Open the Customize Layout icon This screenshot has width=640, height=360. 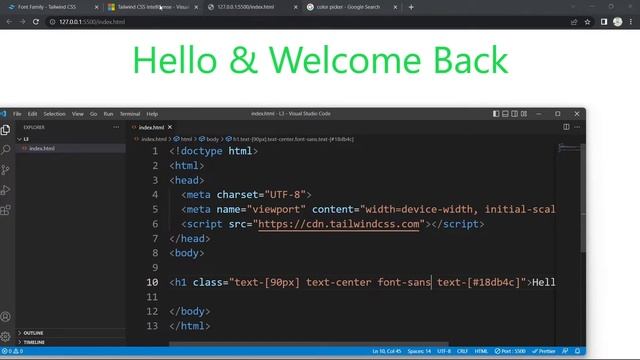(524, 114)
